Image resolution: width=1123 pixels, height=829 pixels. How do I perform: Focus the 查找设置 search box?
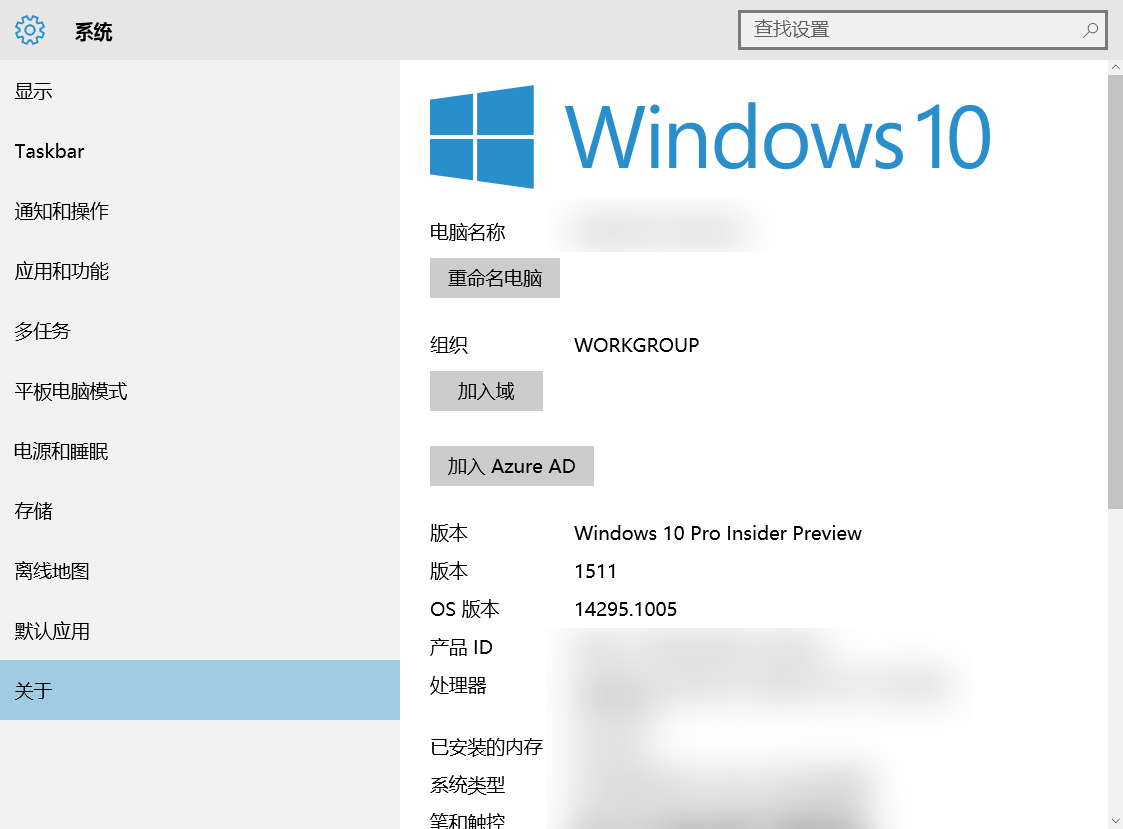910,30
